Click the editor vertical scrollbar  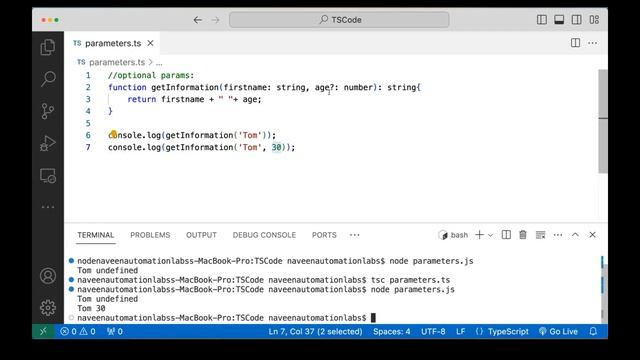603,121
